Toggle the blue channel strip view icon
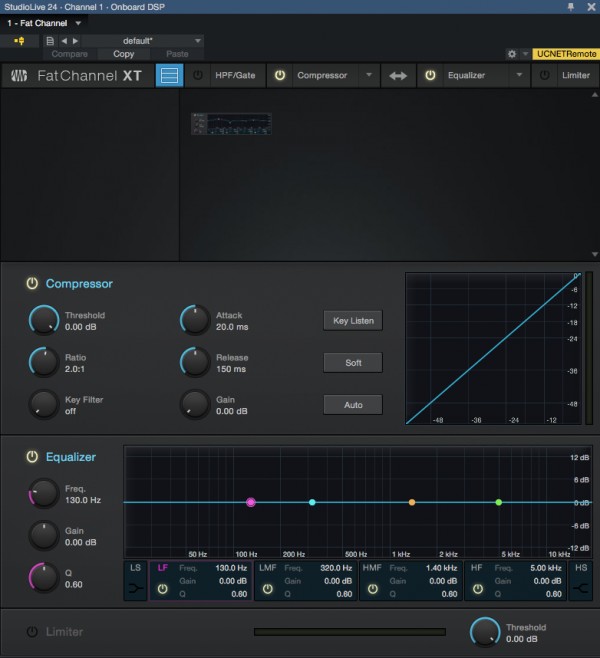This screenshot has height=658, width=600. click(170, 76)
